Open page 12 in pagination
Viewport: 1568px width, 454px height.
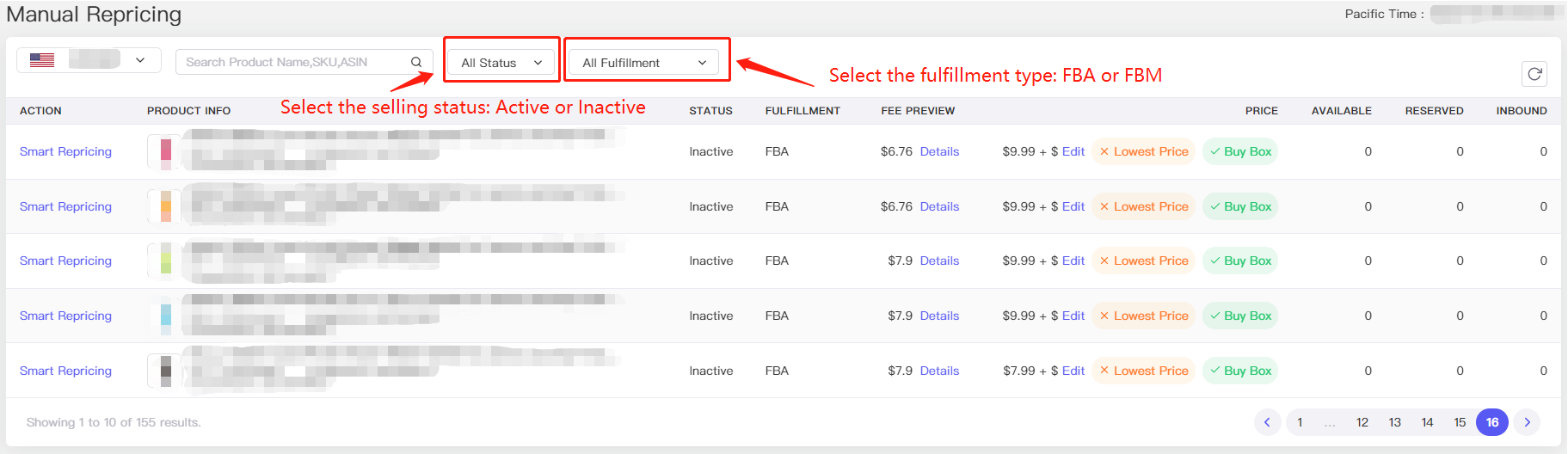click(x=1362, y=422)
